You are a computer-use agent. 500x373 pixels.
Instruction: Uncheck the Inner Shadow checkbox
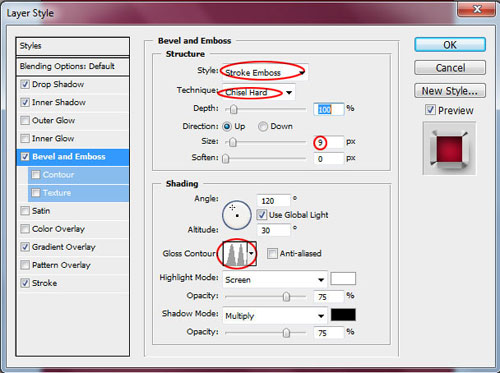coord(25,102)
